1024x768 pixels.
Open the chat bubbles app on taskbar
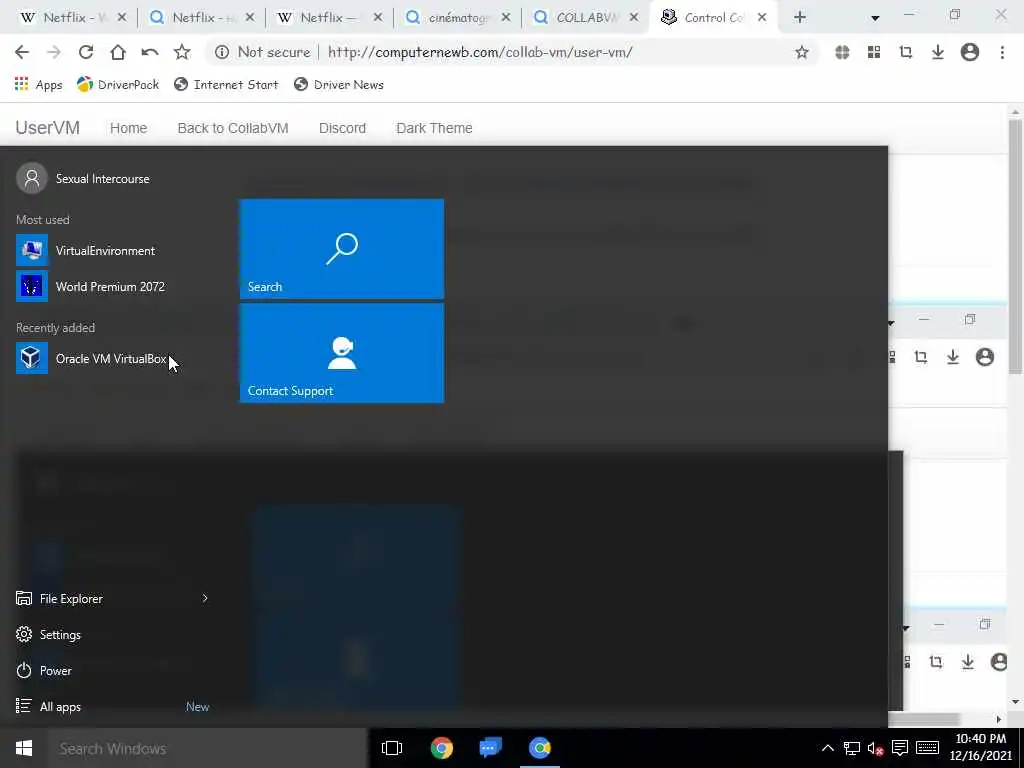coord(490,748)
